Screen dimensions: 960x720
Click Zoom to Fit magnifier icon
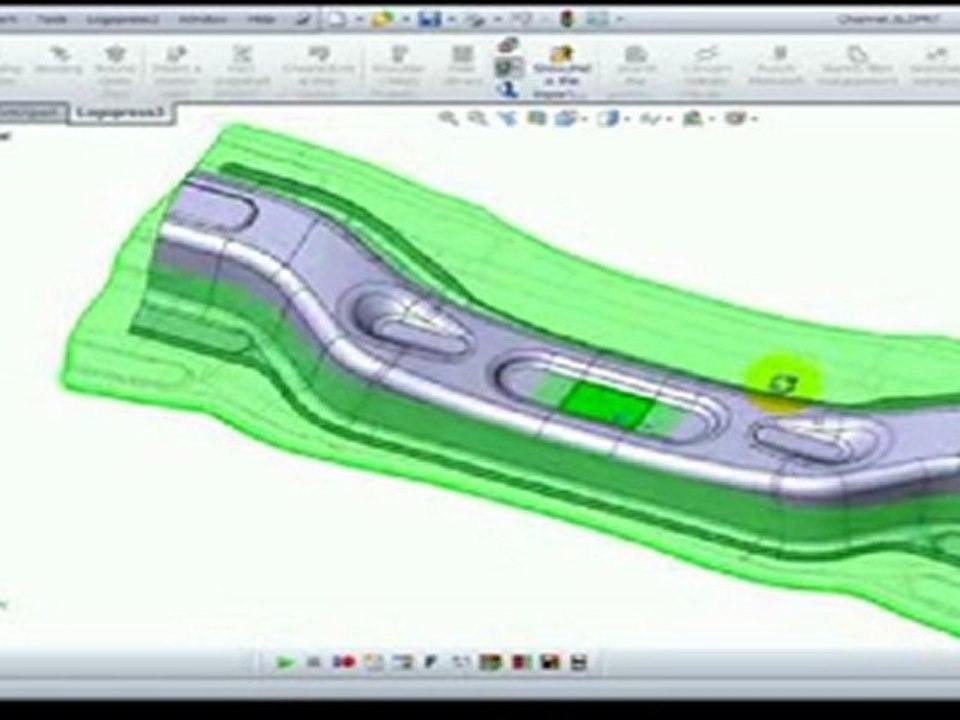449,118
